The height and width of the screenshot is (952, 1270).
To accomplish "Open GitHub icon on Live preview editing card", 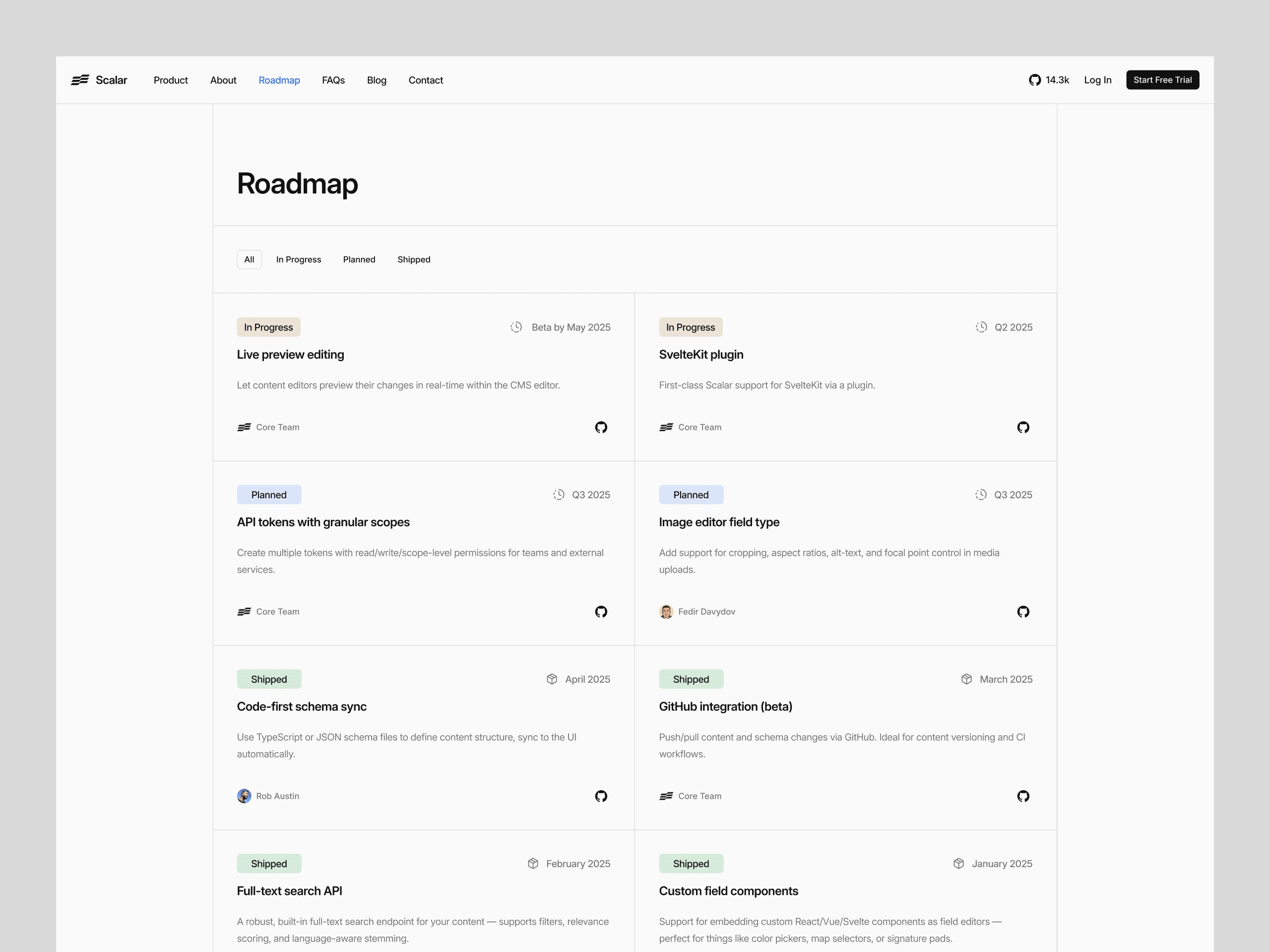I will click(601, 427).
